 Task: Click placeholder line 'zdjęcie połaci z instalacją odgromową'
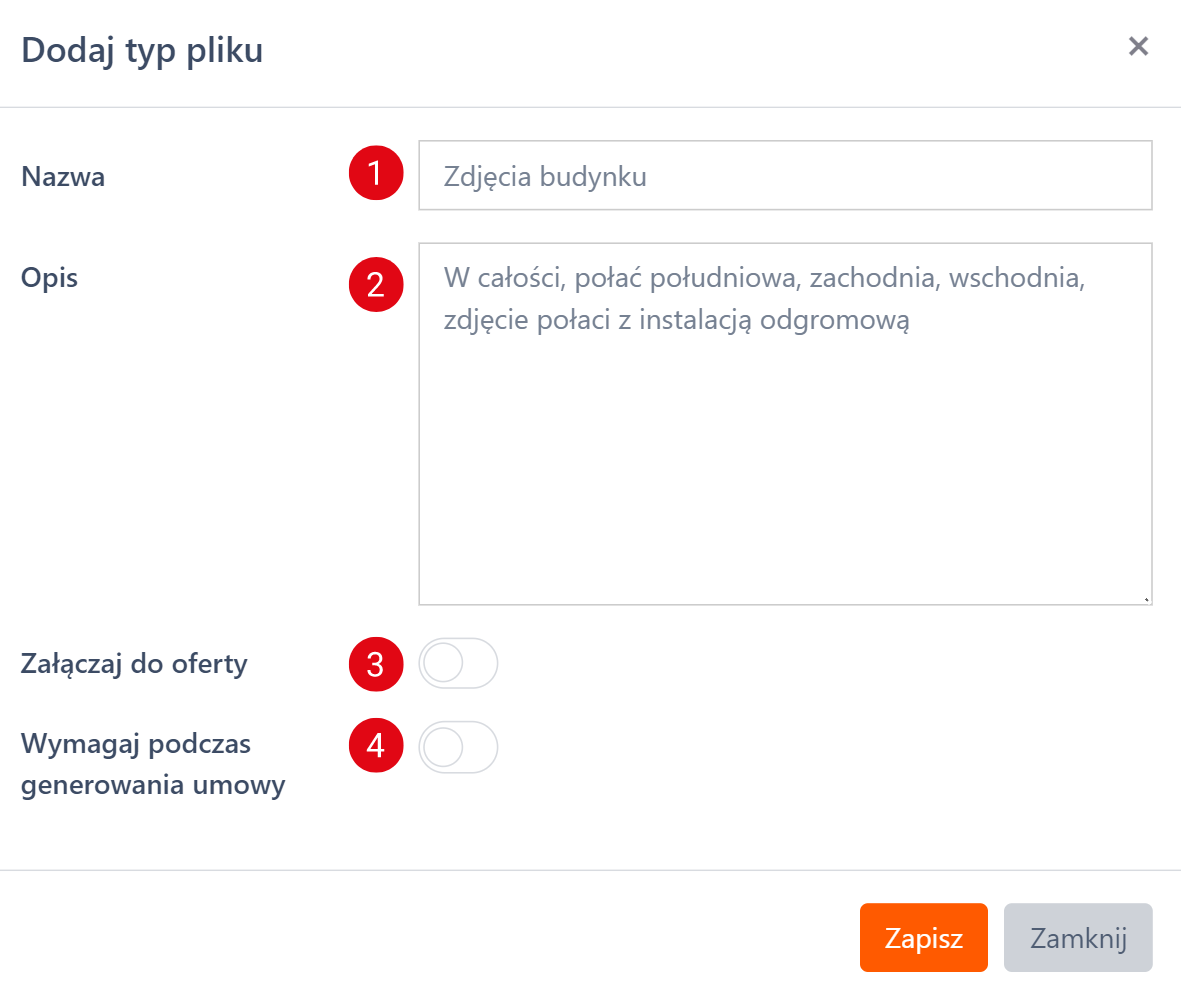[675, 321]
